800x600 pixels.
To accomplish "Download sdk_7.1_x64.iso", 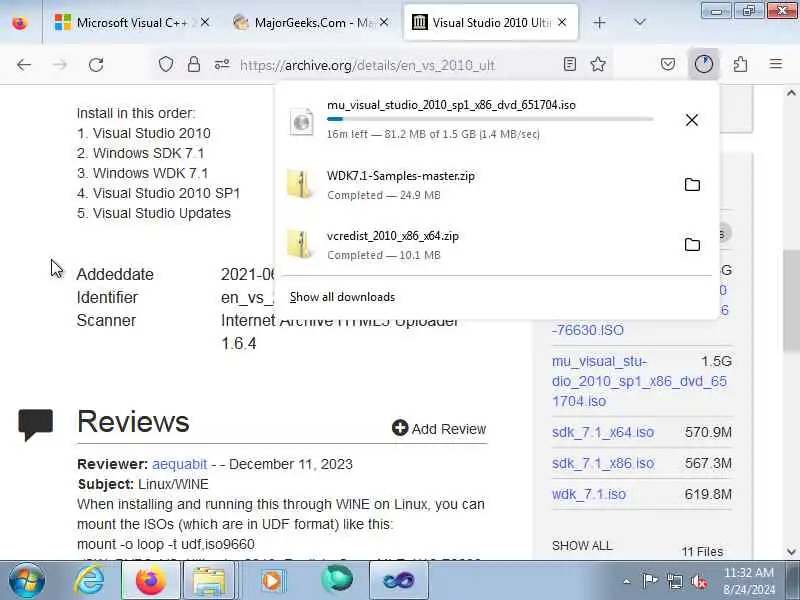I will tap(603, 432).
